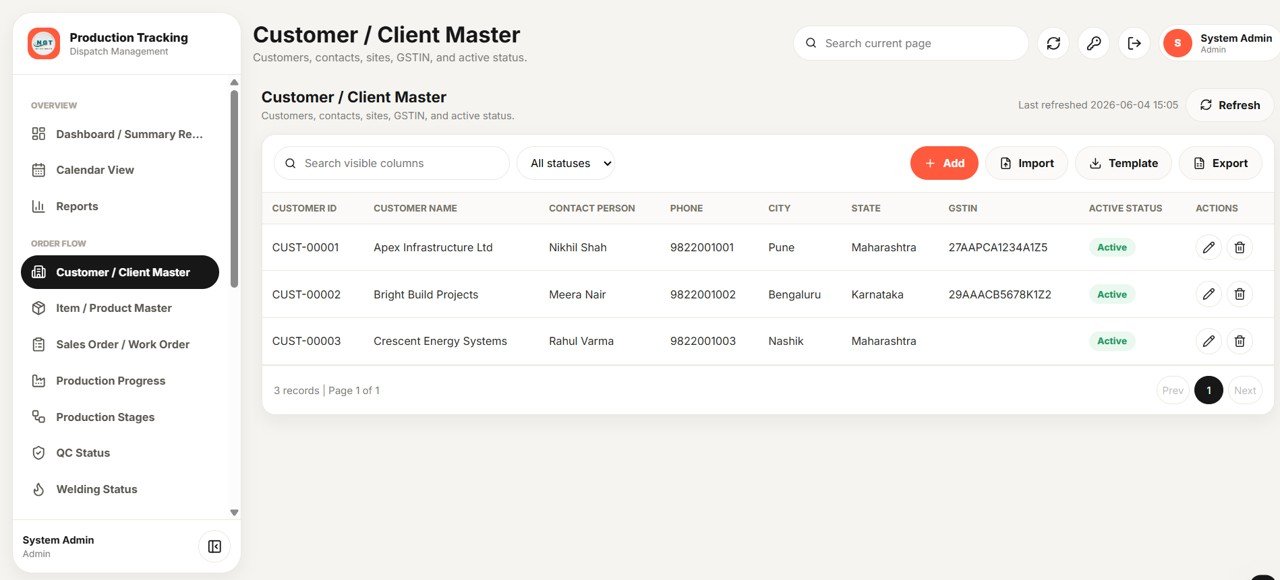Click the phone number 9822001003
Screen dimensions: 1280x580
click(x=703, y=341)
